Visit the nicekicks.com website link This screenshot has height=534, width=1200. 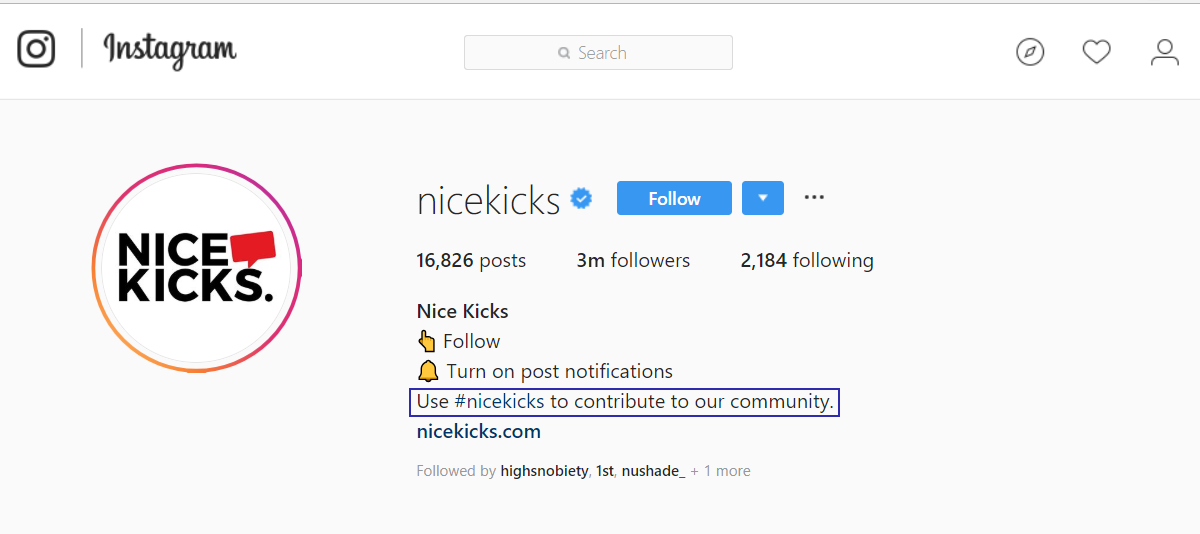click(x=479, y=432)
